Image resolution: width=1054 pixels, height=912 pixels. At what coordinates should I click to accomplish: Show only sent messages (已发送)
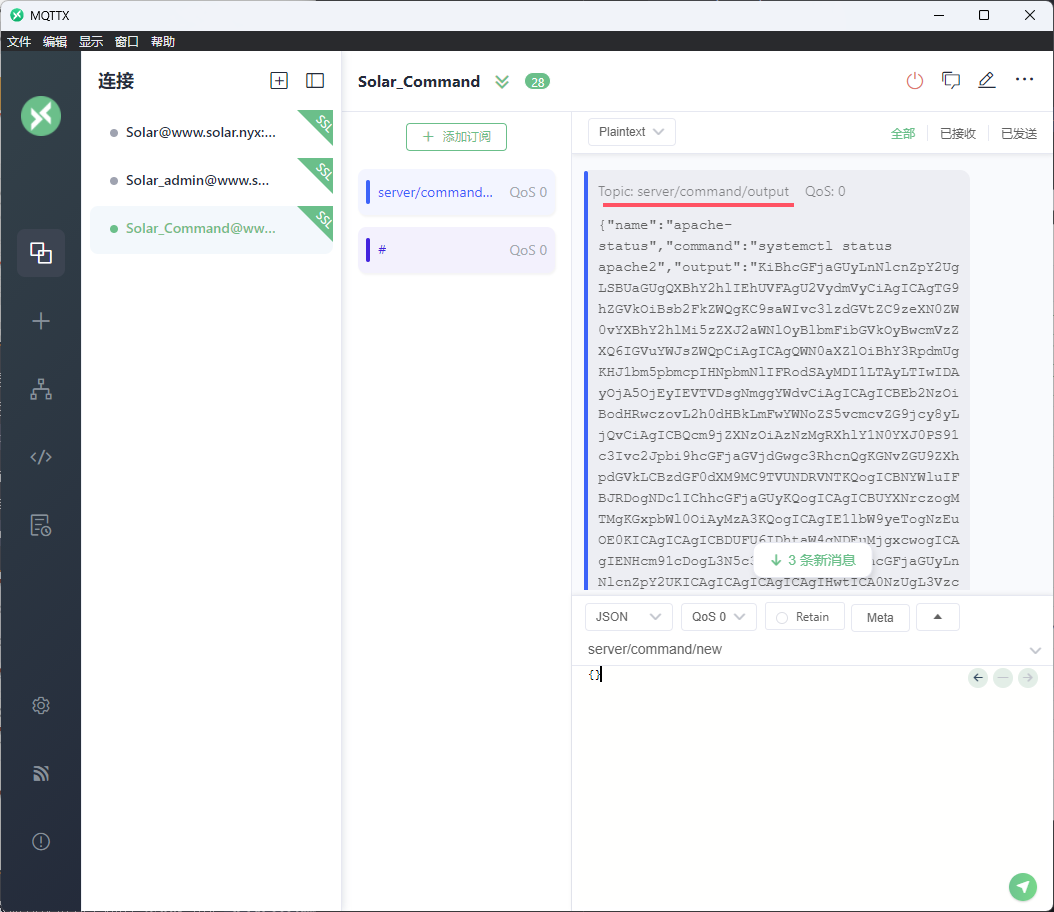point(1019,133)
